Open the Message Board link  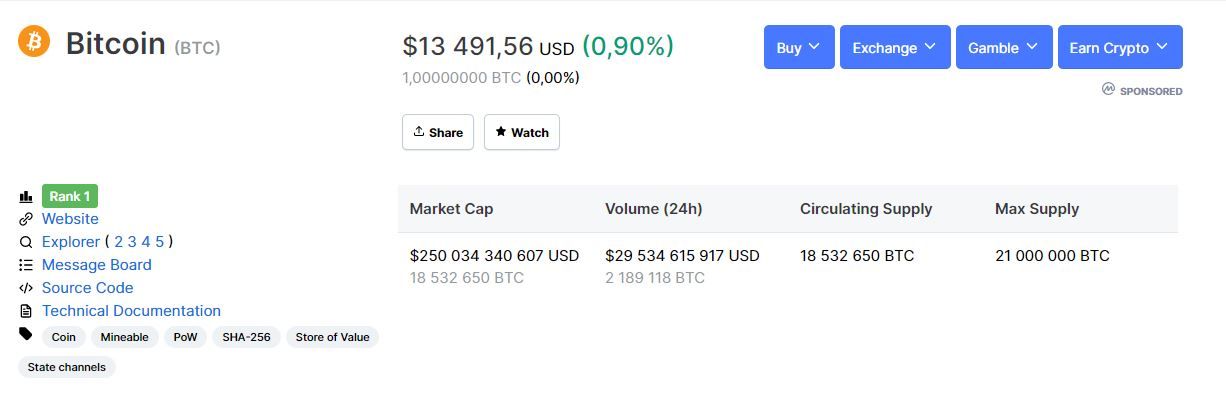coord(97,265)
